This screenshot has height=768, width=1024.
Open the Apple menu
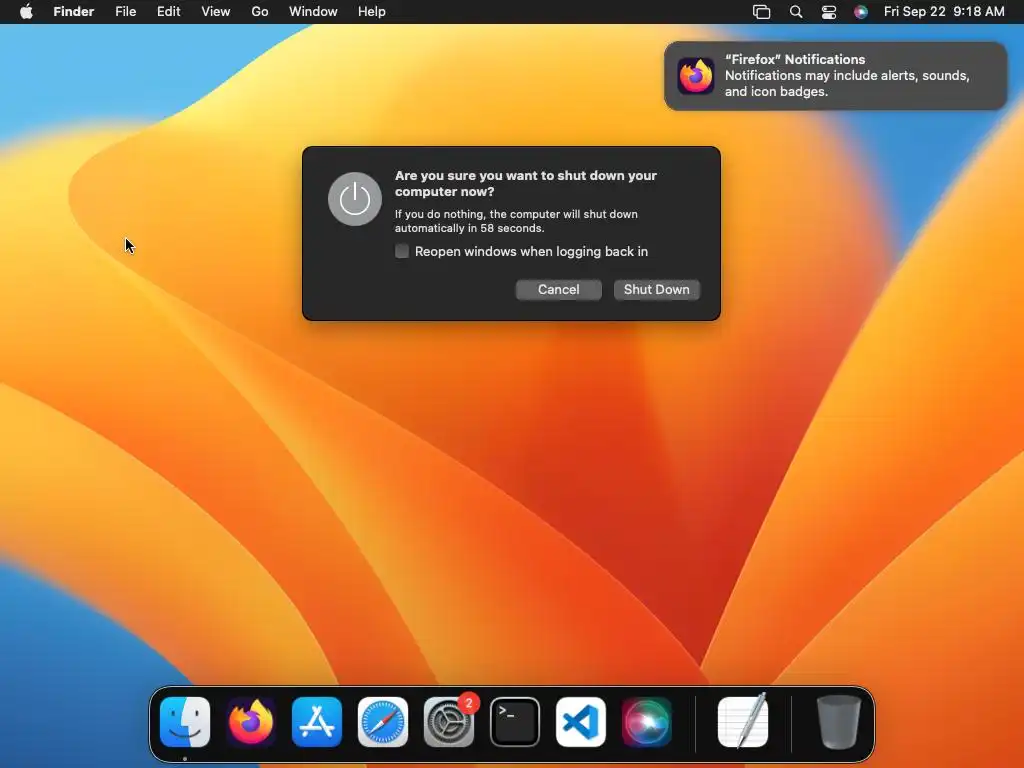point(26,12)
